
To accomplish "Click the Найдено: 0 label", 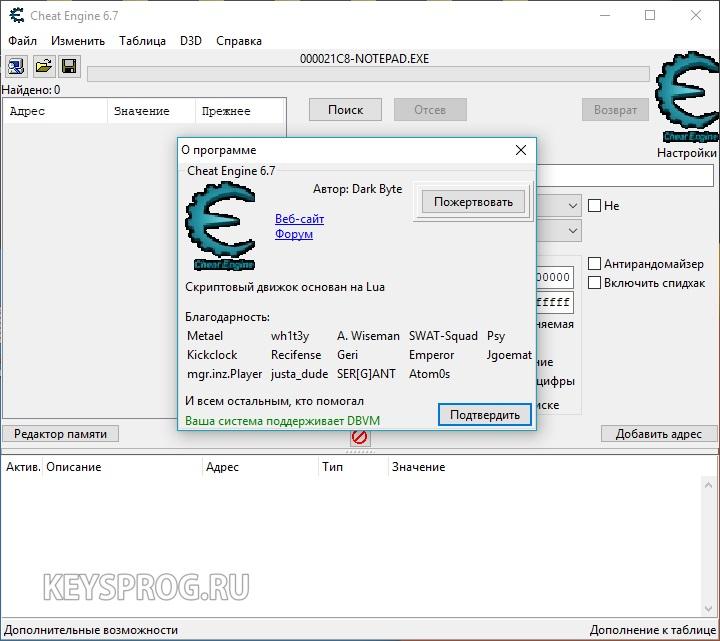I will [31, 90].
